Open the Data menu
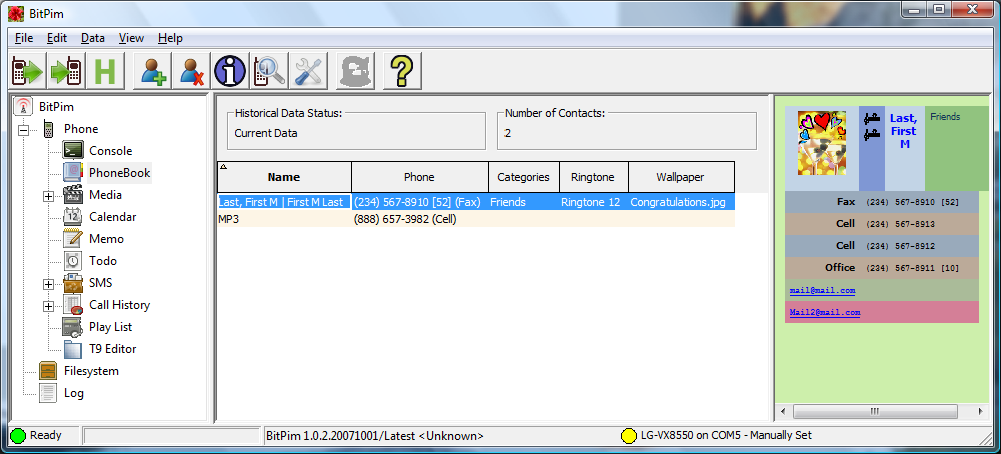 pyautogui.click(x=93, y=38)
